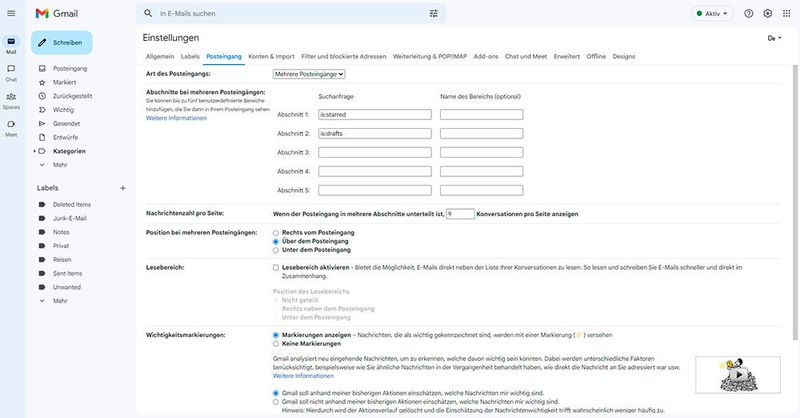The width and height of the screenshot is (800, 418).
Task: Open Weitere Informationen link under Abschnitte
Action: pyautogui.click(x=177, y=118)
